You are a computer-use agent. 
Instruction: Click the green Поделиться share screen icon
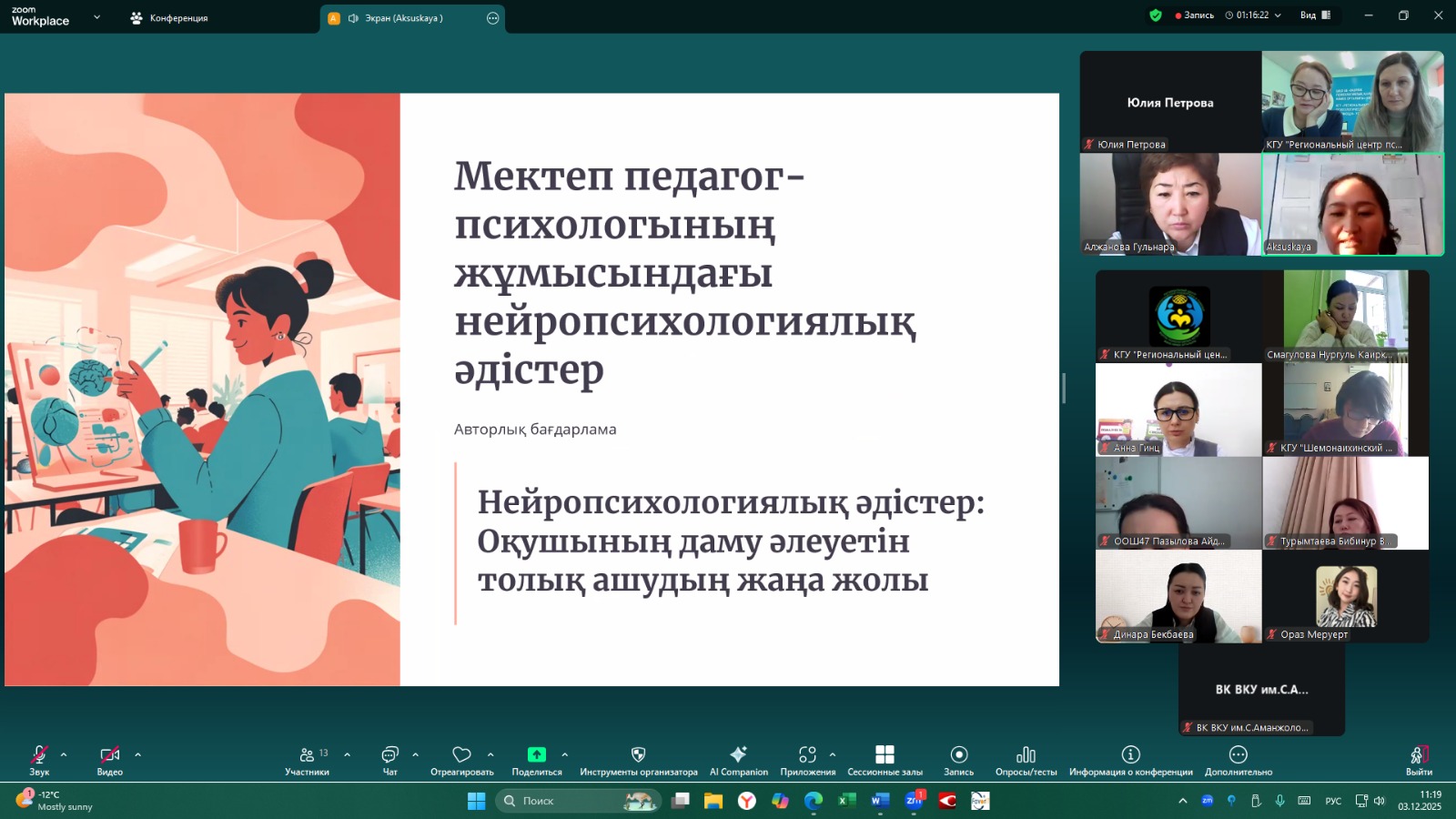tap(536, 755)
